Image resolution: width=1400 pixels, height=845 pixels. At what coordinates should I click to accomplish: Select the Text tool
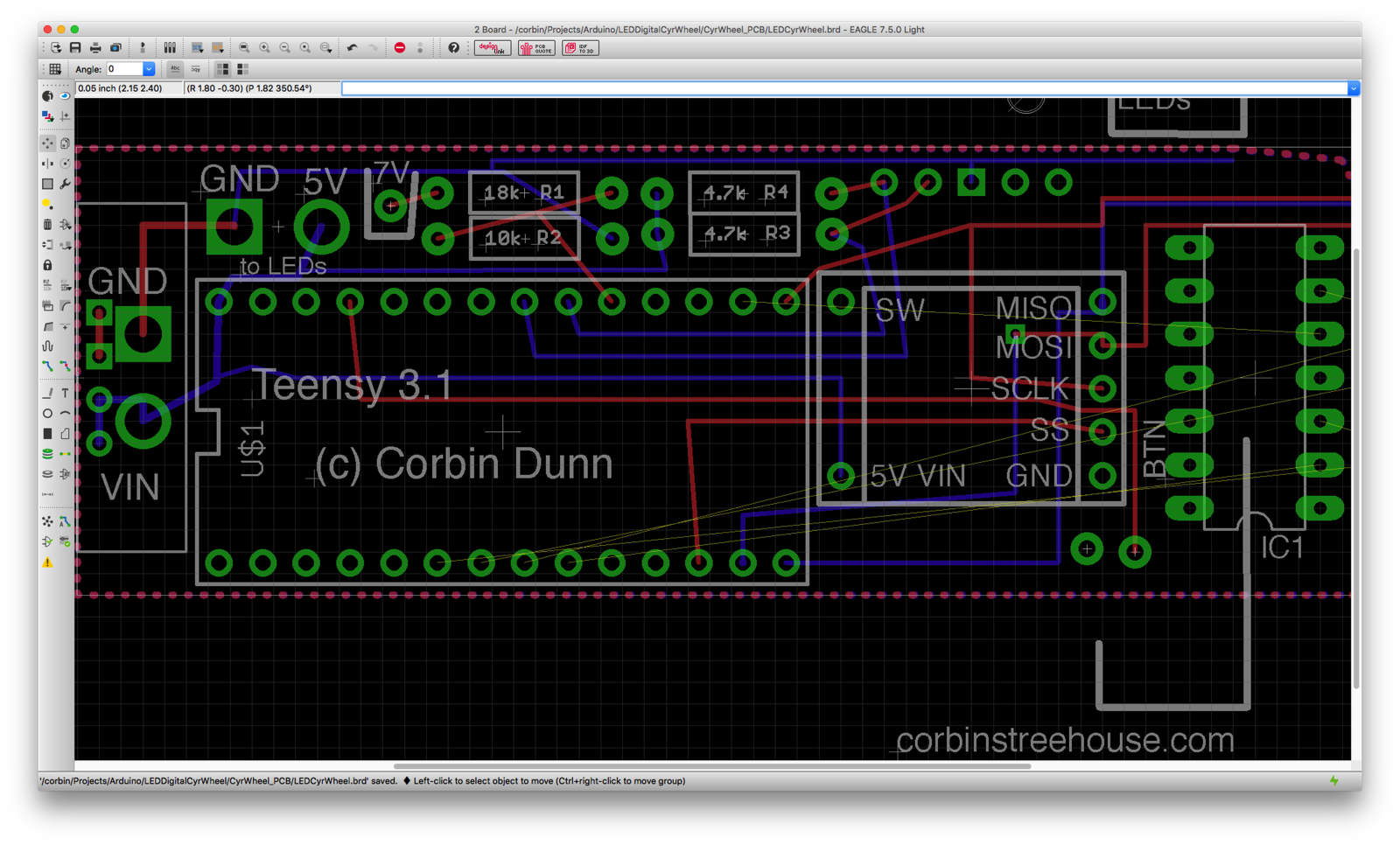(x=65, y=394)
